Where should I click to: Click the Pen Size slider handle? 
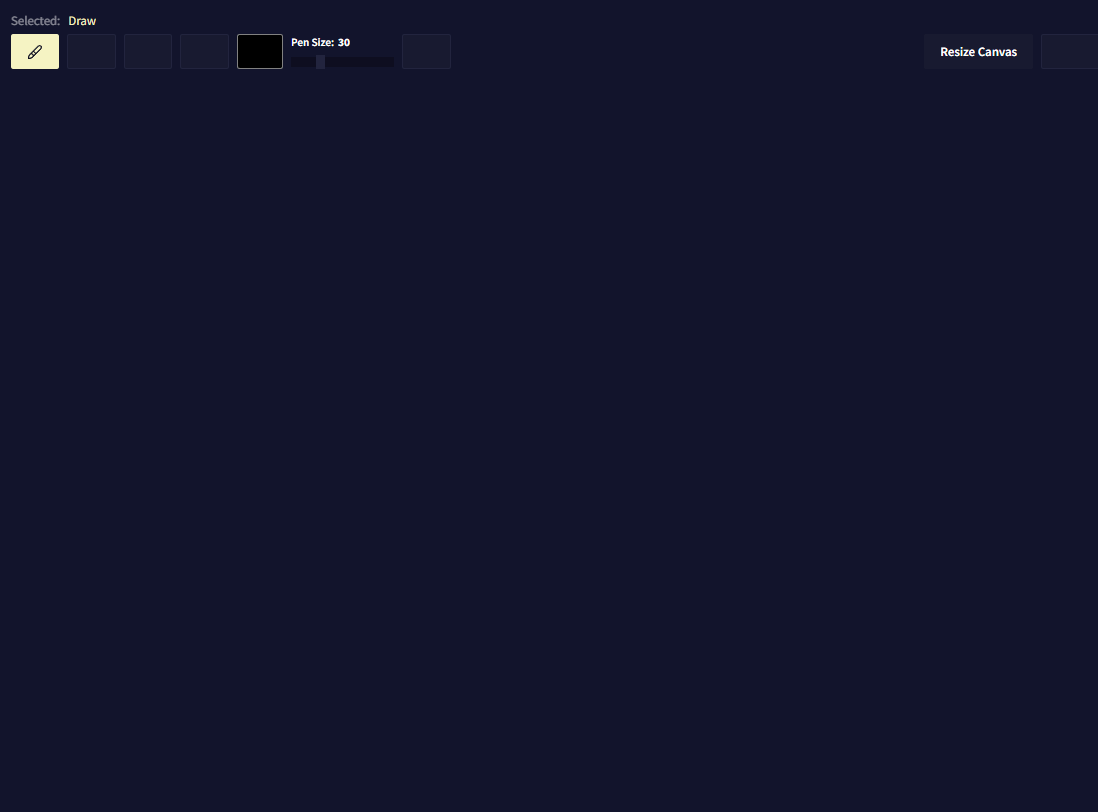319,61
